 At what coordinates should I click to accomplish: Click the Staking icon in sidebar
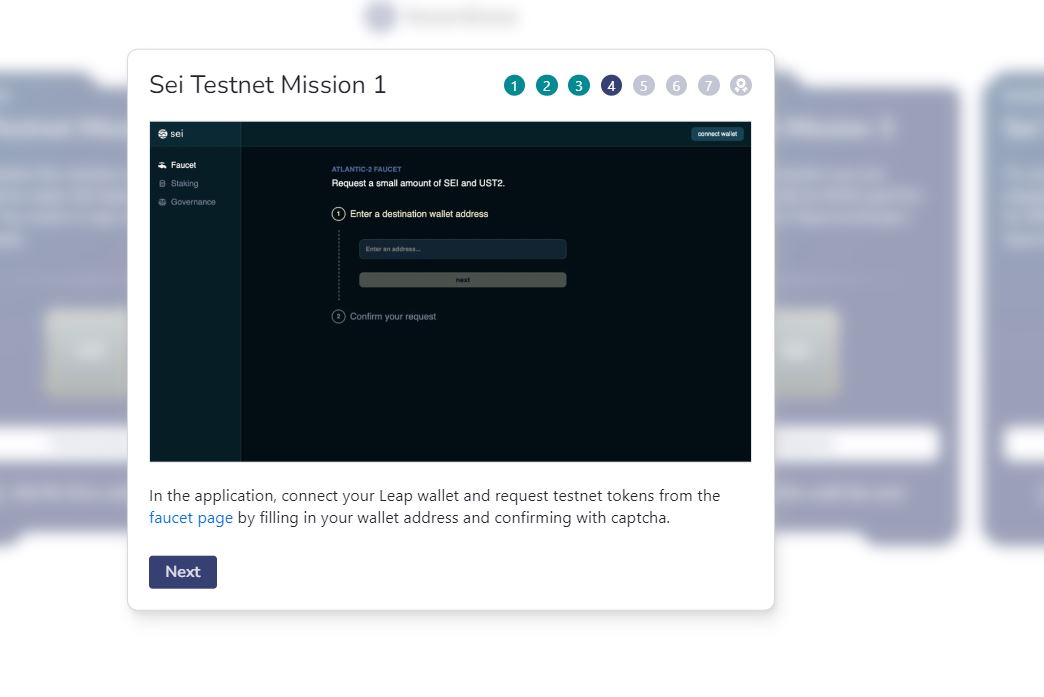(162, 184)
